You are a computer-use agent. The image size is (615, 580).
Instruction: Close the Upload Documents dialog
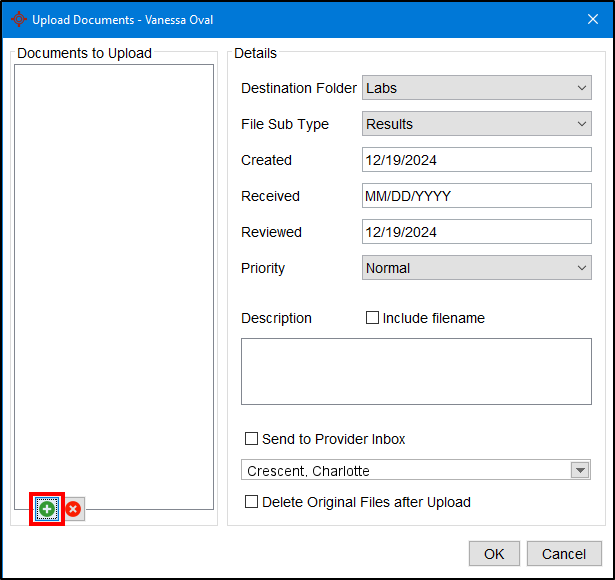[590, 19]
